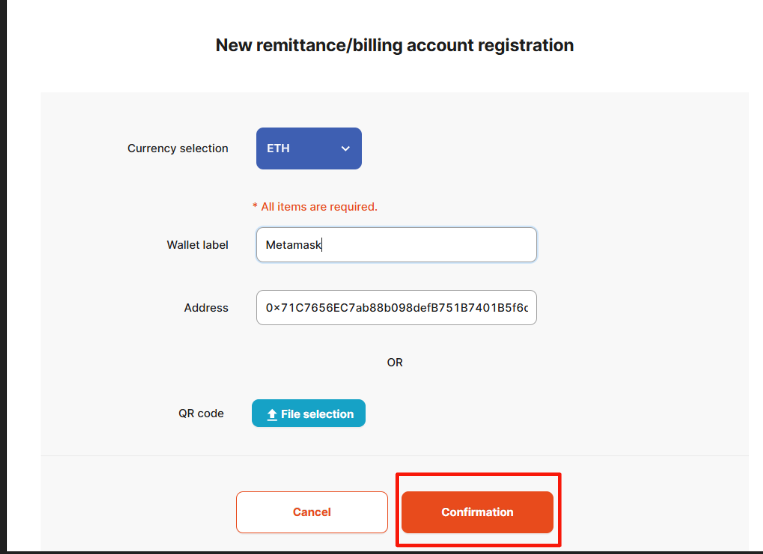The image size is (763, 554).
Task: Select the ETH text in the currency selector
Action: (278, 148)
